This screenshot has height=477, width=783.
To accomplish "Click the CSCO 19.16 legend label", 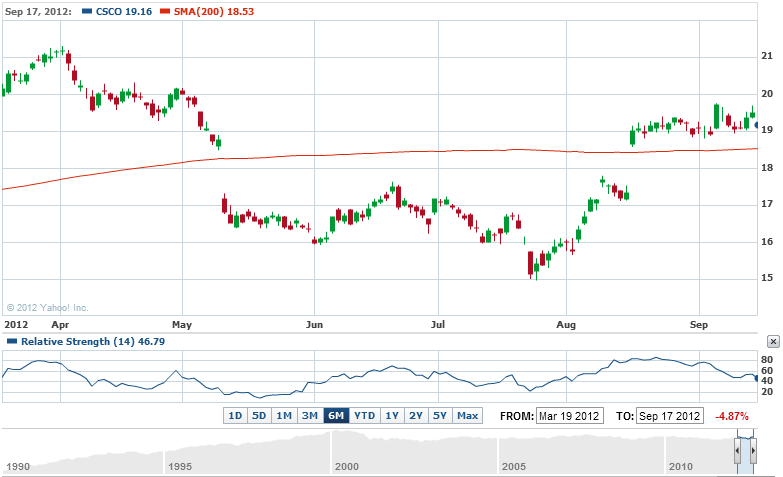I will click(124, 11).
